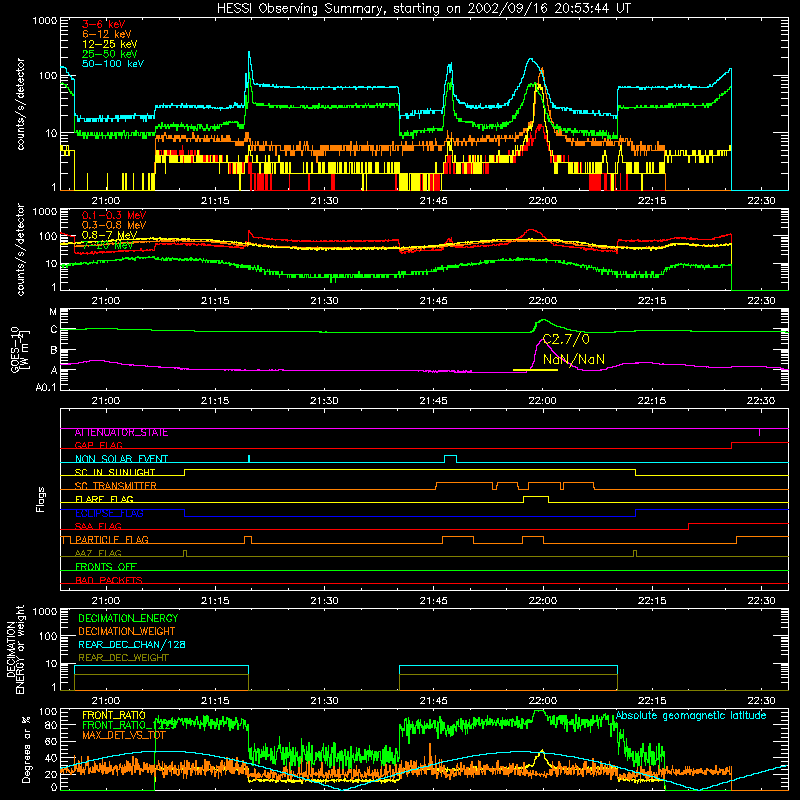This screenshot has width=800, height=800.
Task: Click the 21:45 tick label under MeV panel
Action: 433,301
